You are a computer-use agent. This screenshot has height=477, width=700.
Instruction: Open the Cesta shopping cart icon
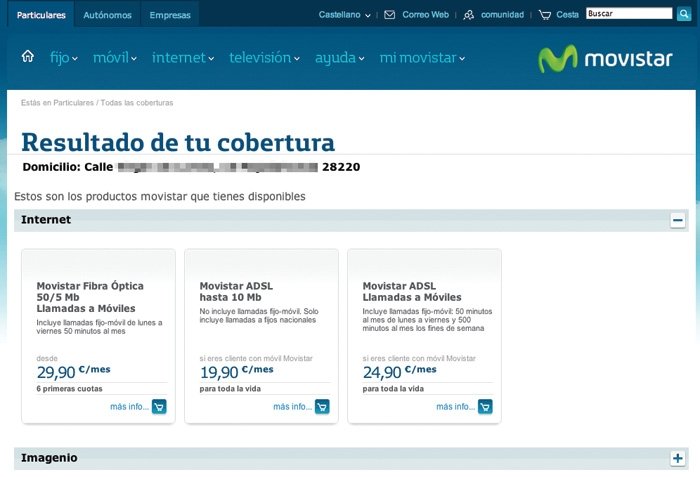click(x=545, y=15)
